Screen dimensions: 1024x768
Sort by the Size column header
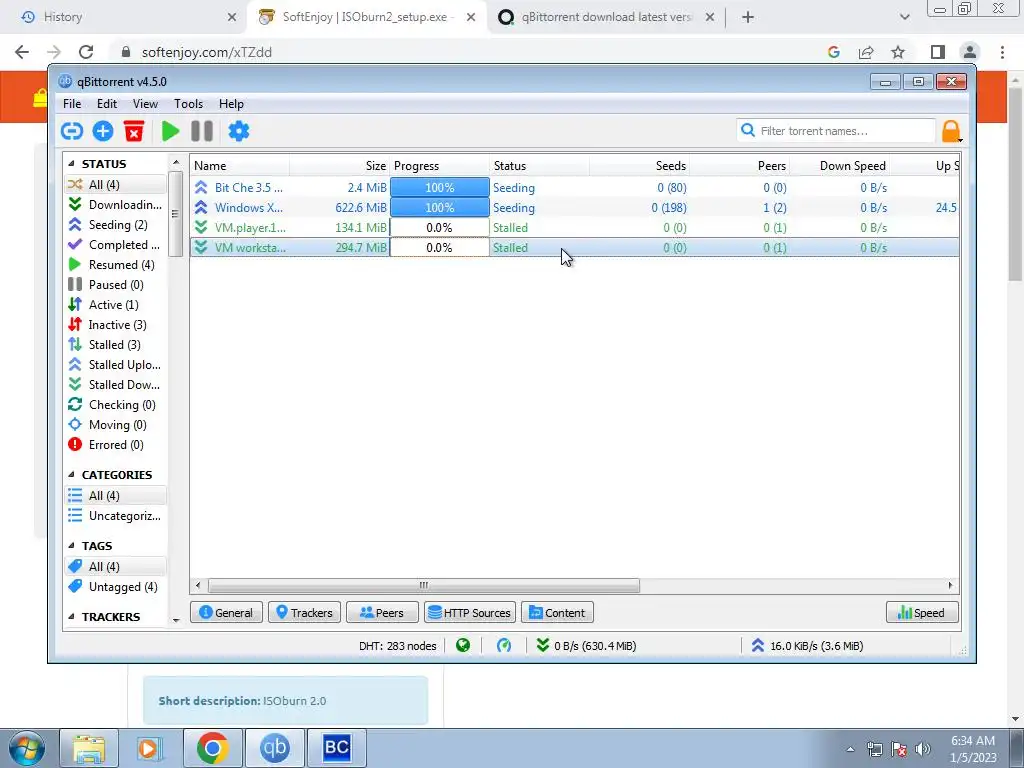pos(340,166)
